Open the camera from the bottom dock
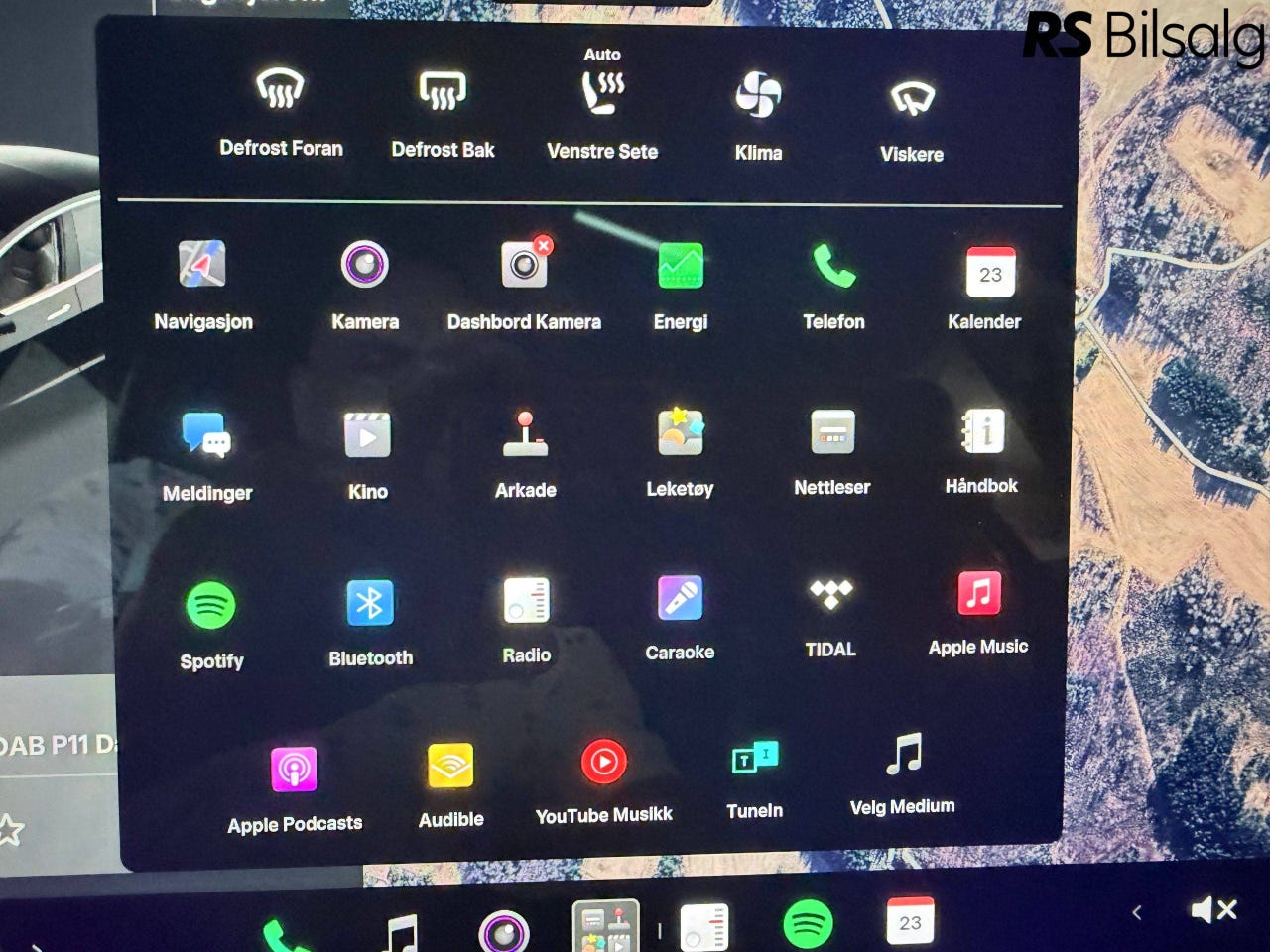Image resolution: width=1270 pixels, height=952 pixels. click(x=504, y=932)
